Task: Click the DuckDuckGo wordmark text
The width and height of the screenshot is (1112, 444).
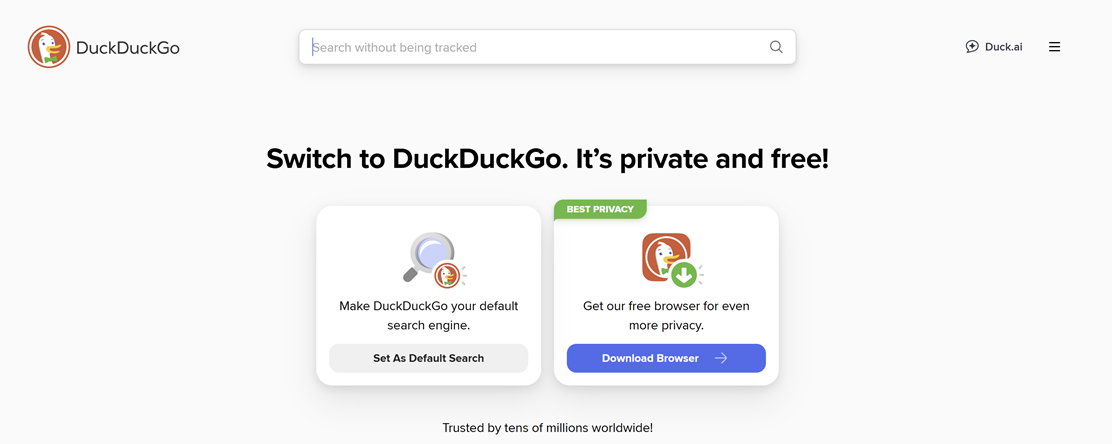Action: (x=128, y=48)
